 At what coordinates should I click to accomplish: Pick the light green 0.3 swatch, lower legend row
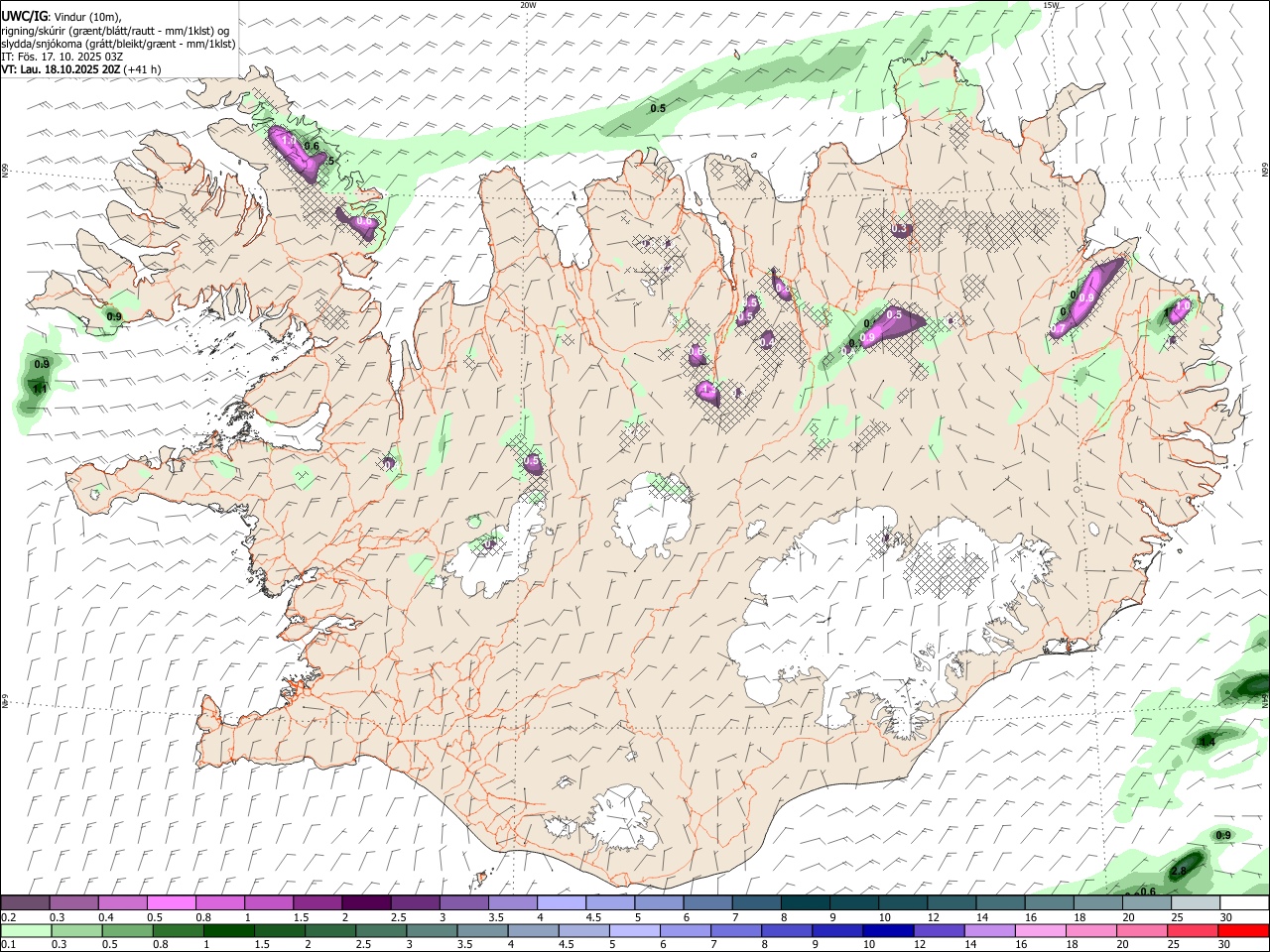coord(76,931)
